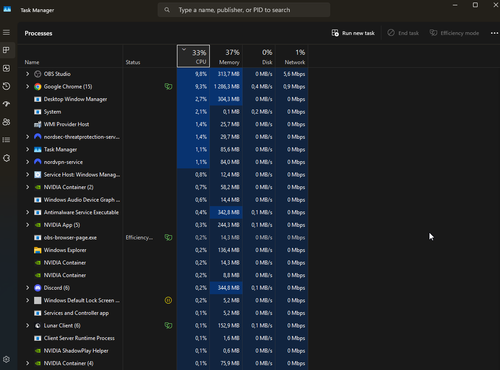Sort processes by Network column
This screenshot has width=500, height=370.
point(292,56)
